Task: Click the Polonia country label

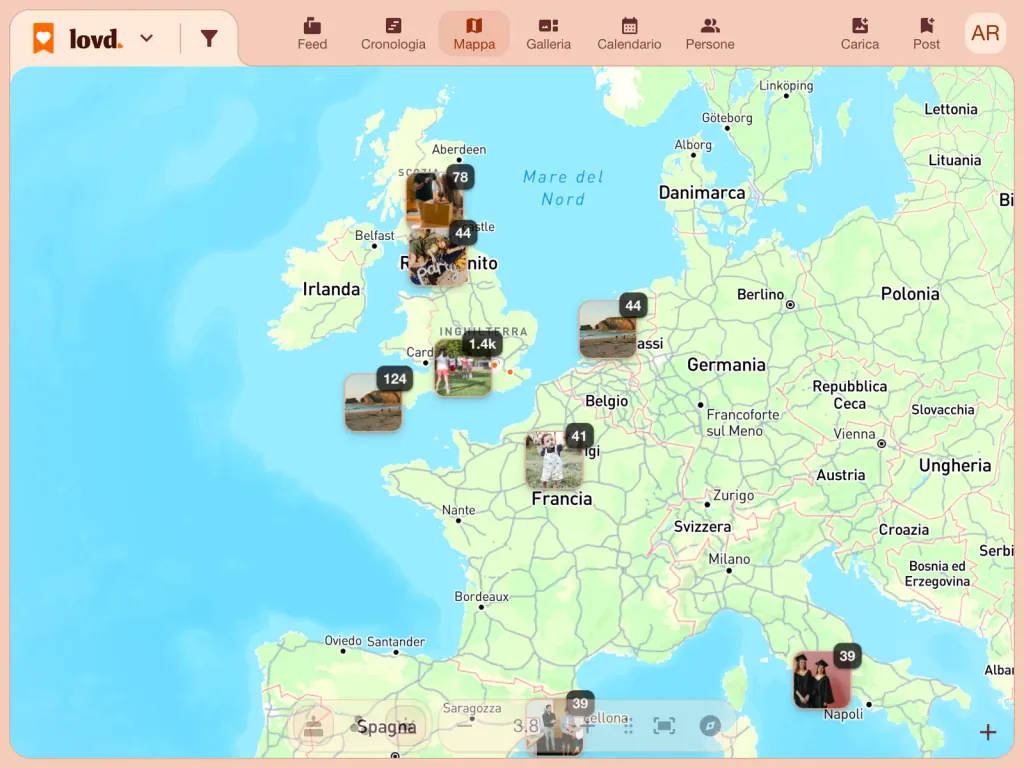Action: point(910,294)
